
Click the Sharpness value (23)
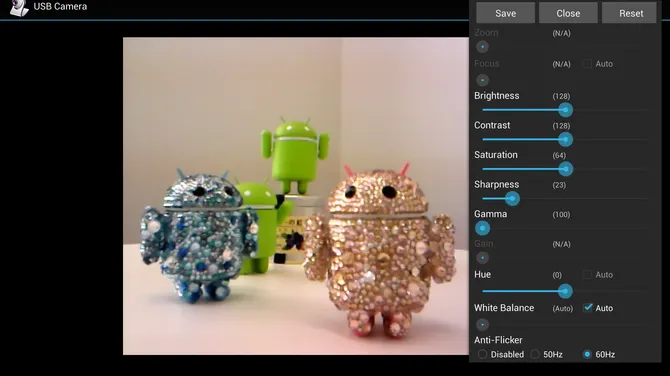(x=559, y=185)
